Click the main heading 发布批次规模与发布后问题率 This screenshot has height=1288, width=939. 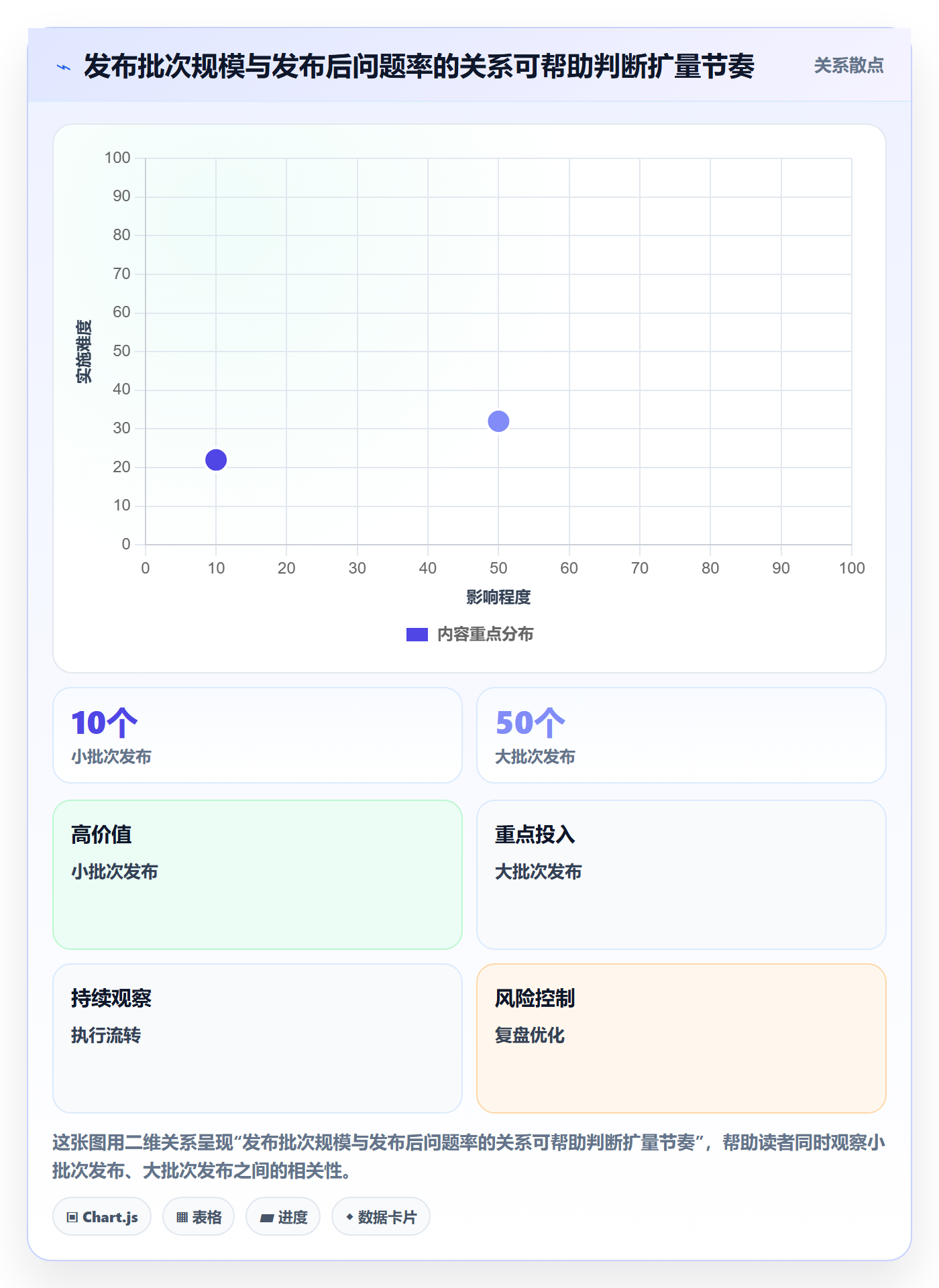click(x=419, y=66)
